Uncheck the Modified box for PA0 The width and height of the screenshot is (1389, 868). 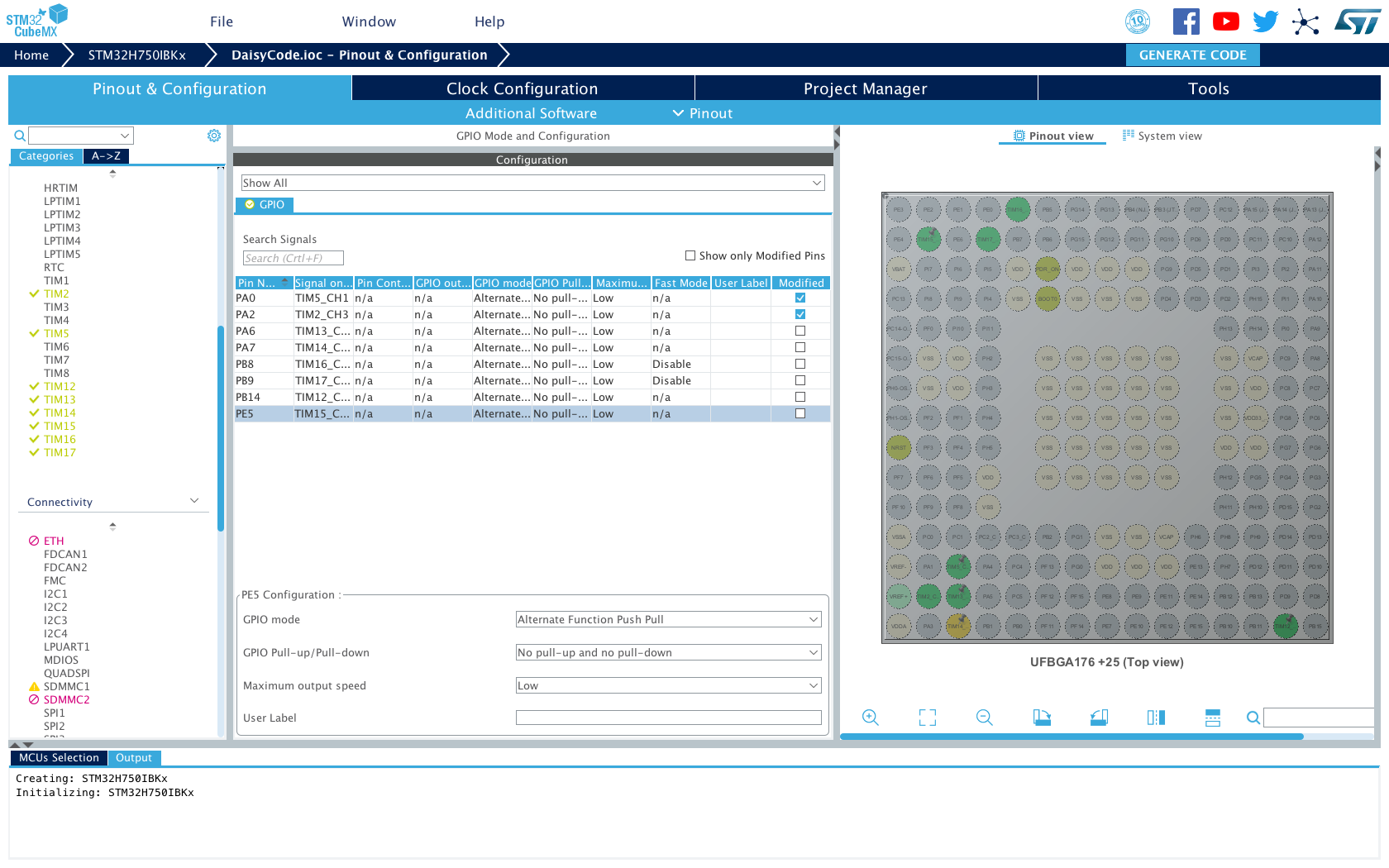pyautogui.click(x=800, y=298)
